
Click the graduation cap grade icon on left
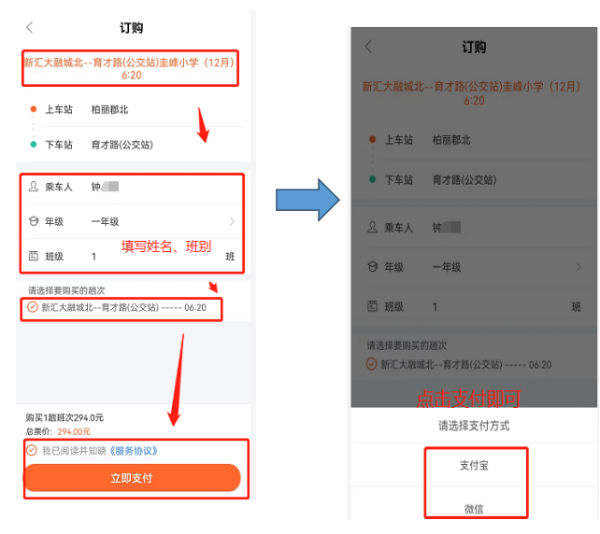pyautogui.click(x=33, y=221)
